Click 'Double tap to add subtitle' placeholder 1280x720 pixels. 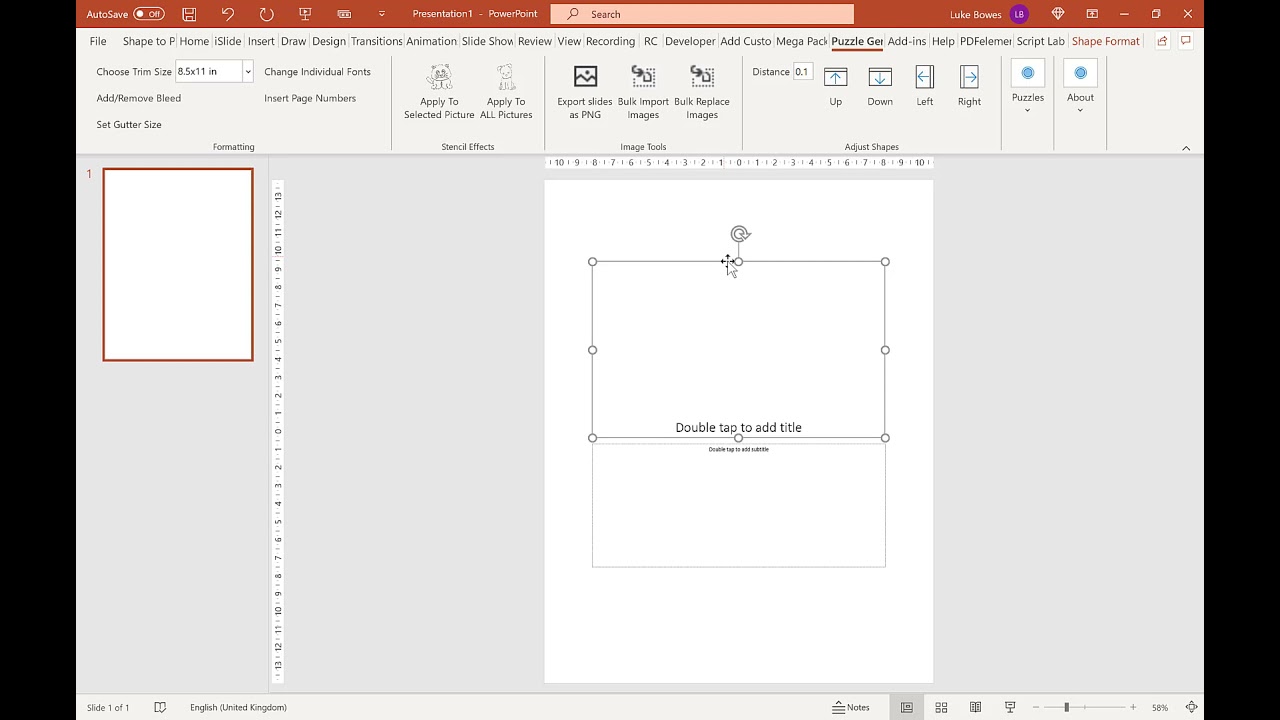pos(739,449)
